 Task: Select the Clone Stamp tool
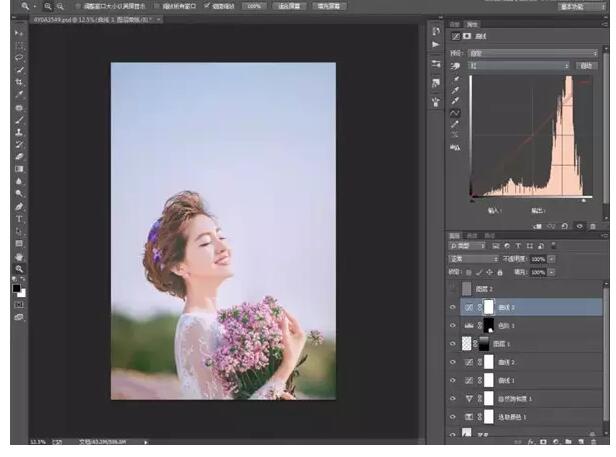click(20, 132)
